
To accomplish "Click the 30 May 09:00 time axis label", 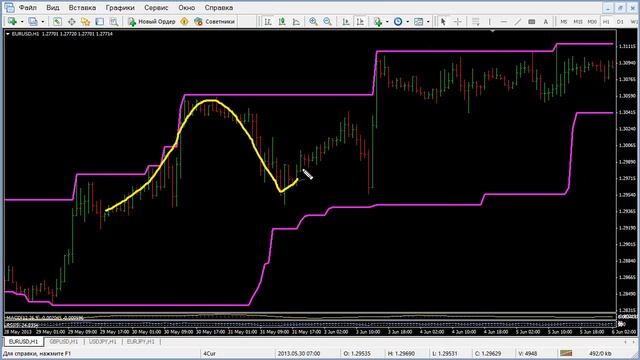I will click(178, 332).
